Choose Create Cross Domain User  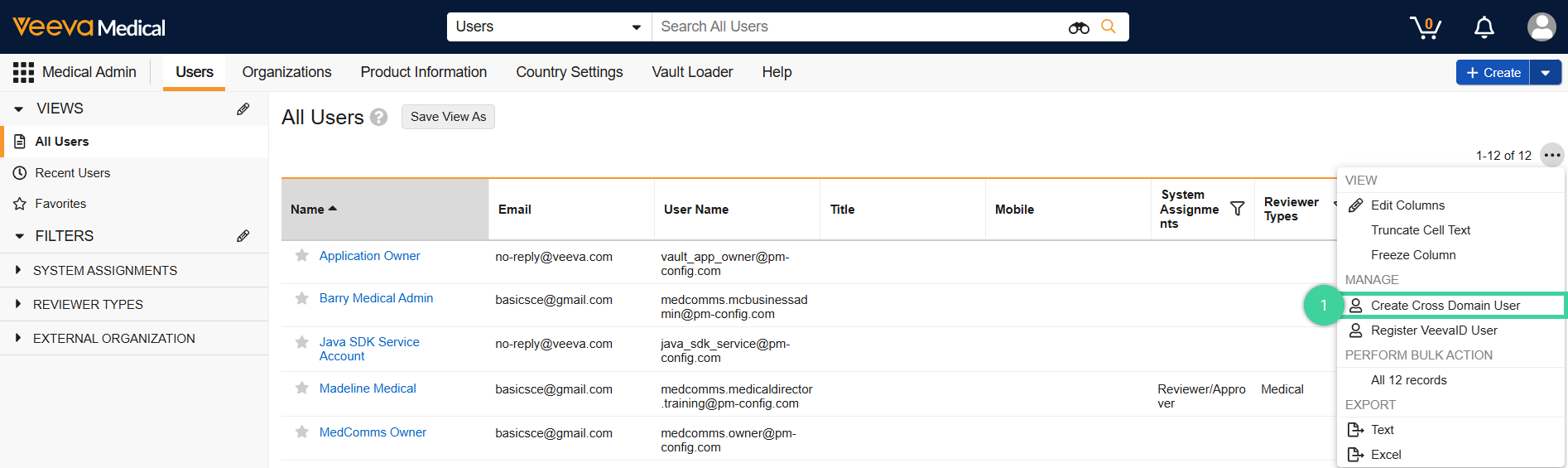1450,306
